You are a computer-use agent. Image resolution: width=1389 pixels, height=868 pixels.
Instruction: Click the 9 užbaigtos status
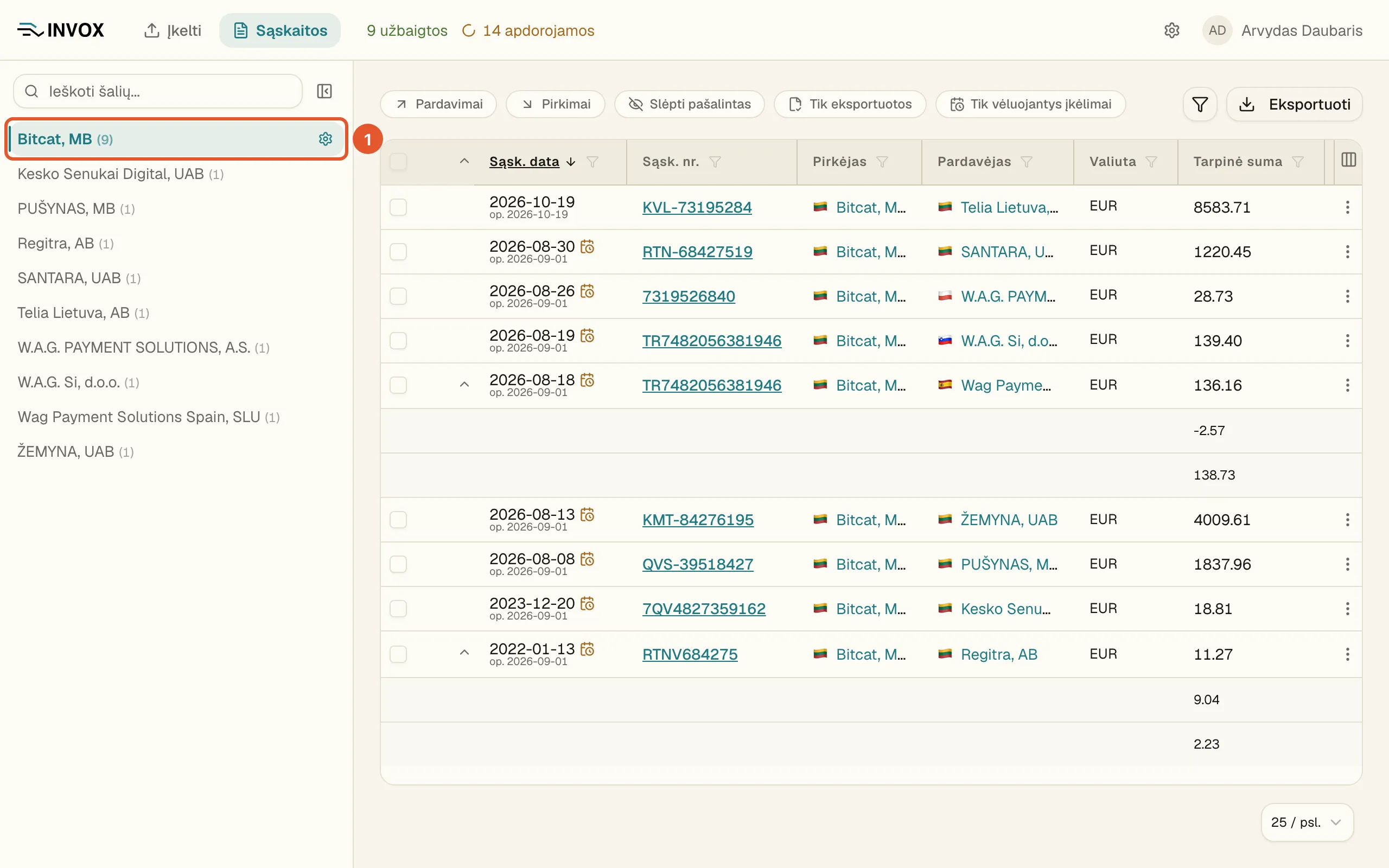pos(407,30)
